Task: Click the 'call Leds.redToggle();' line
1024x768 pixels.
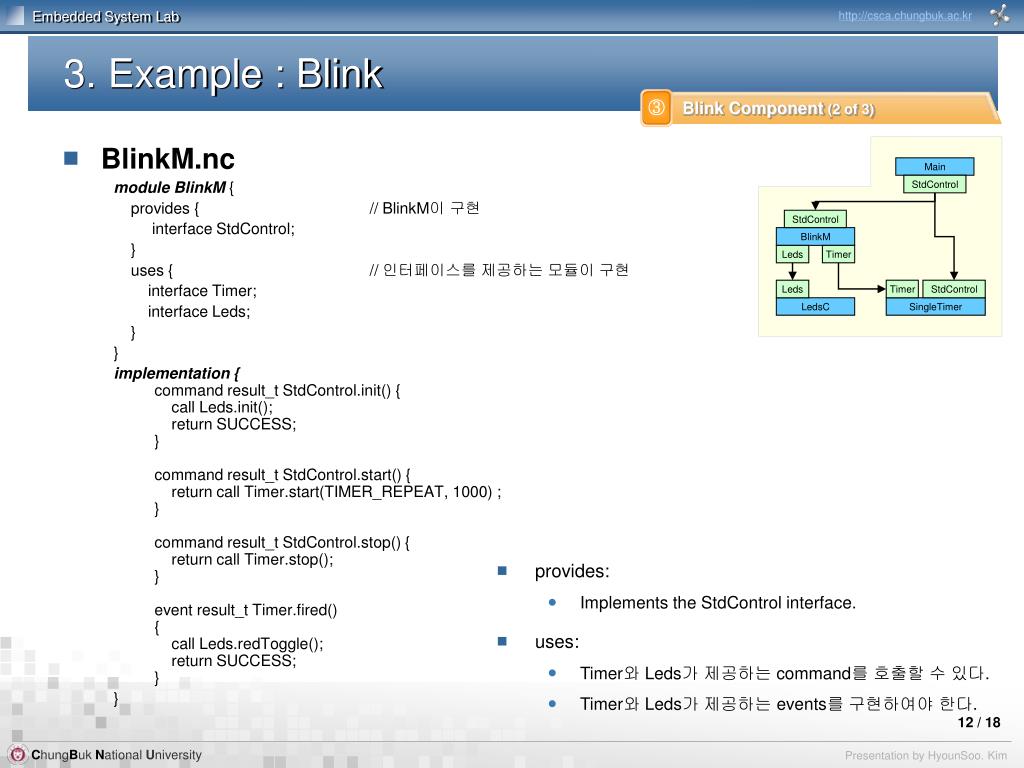Action: click(247, 644)
